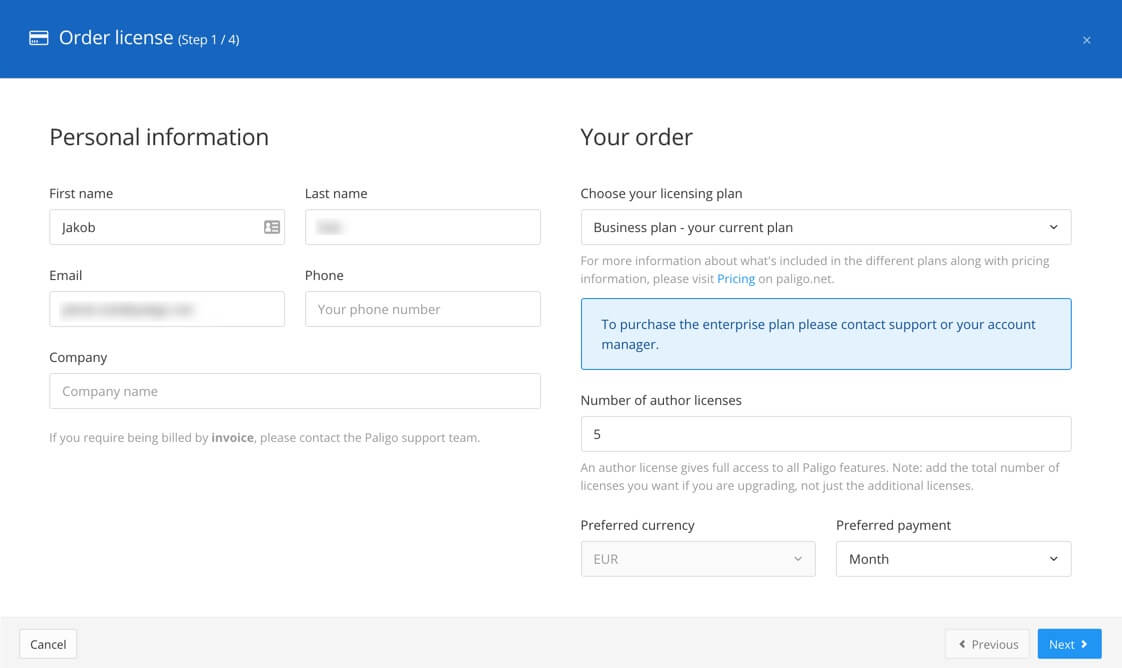Image resolution: width=1122 pixels, height=668 pixels.
Task: Open the Preferred currency dropdown showing EUR
Action: click(697, 559)
